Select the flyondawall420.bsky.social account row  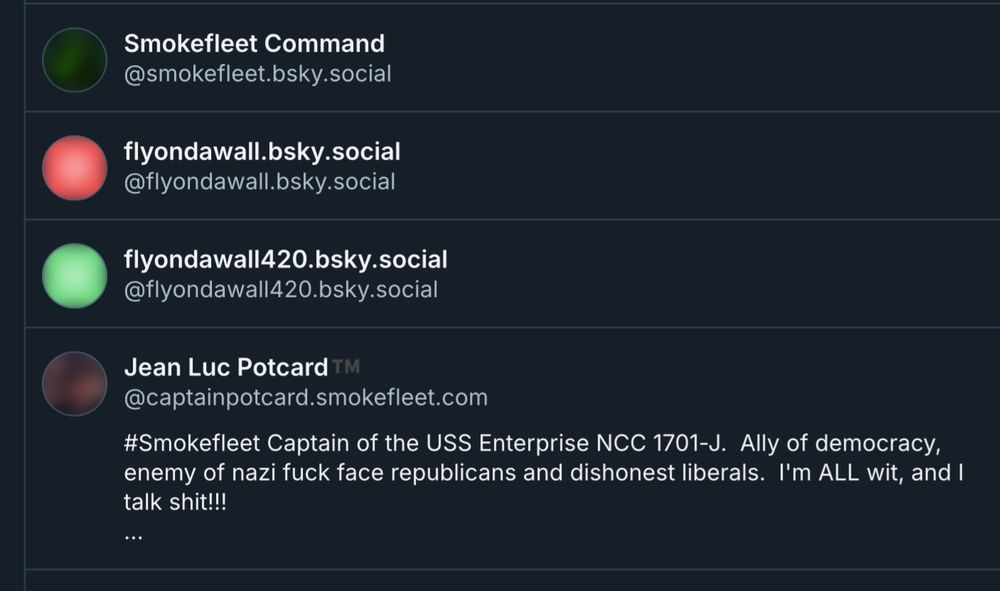coord(500,273)
